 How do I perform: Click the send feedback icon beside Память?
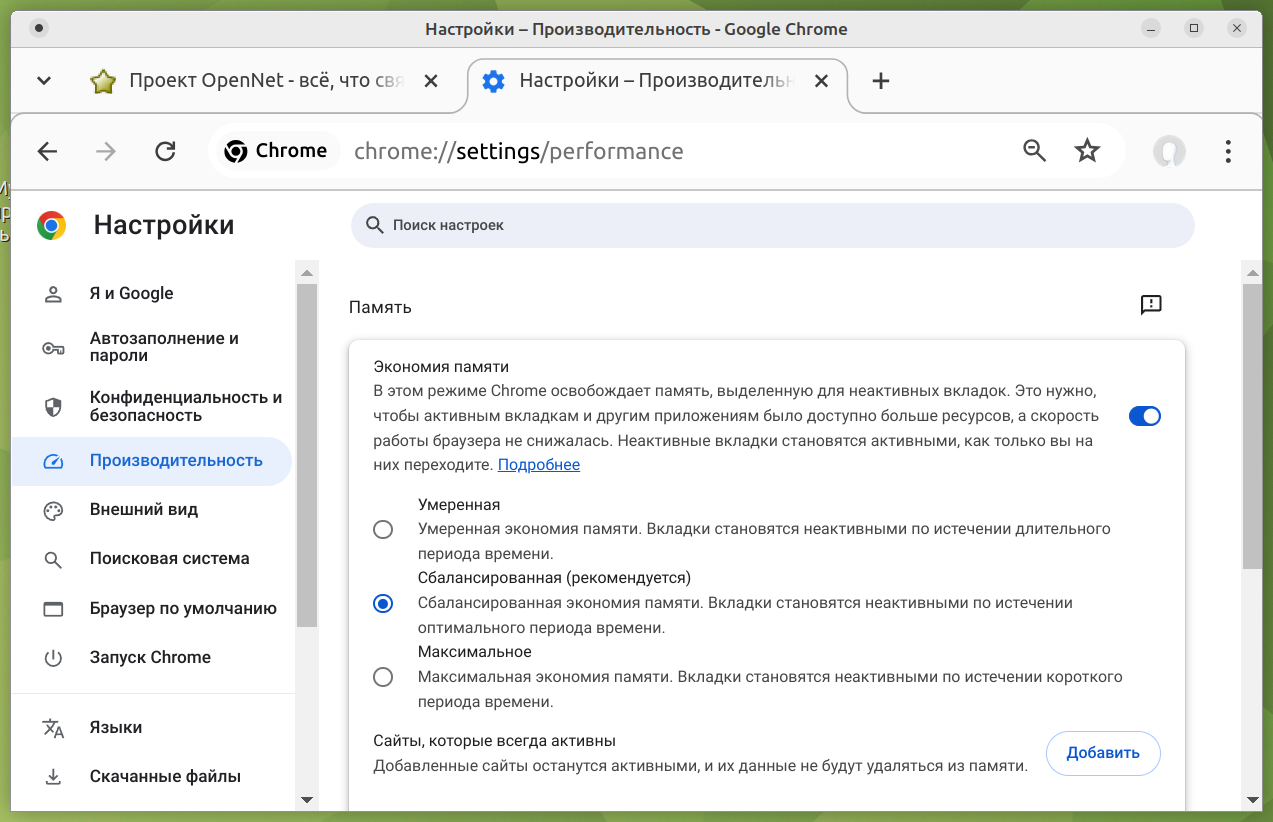(1151, 305)
